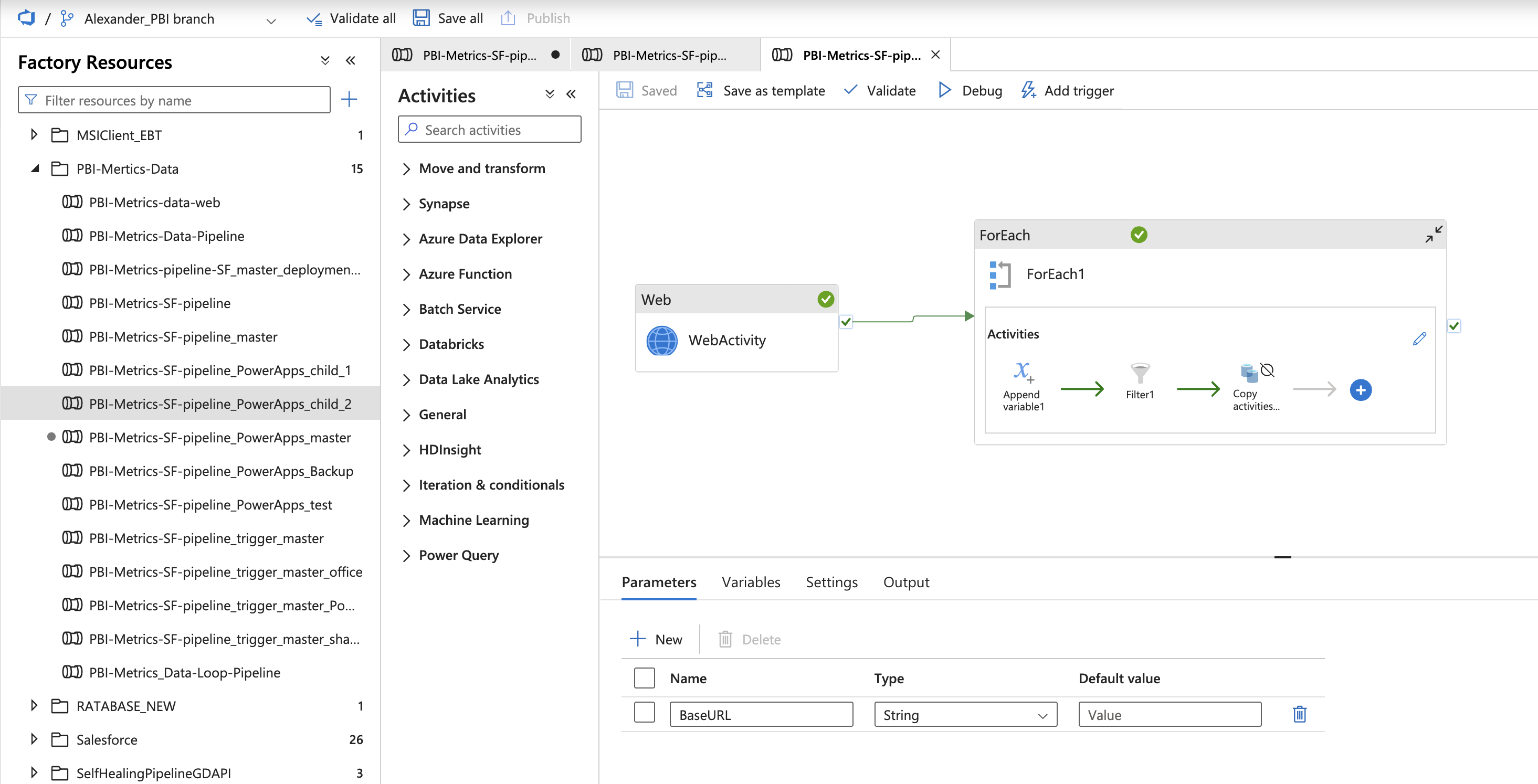Click the filter funnel icon in resources box
Screen dimensions: 1538x784
click(30, 100)
